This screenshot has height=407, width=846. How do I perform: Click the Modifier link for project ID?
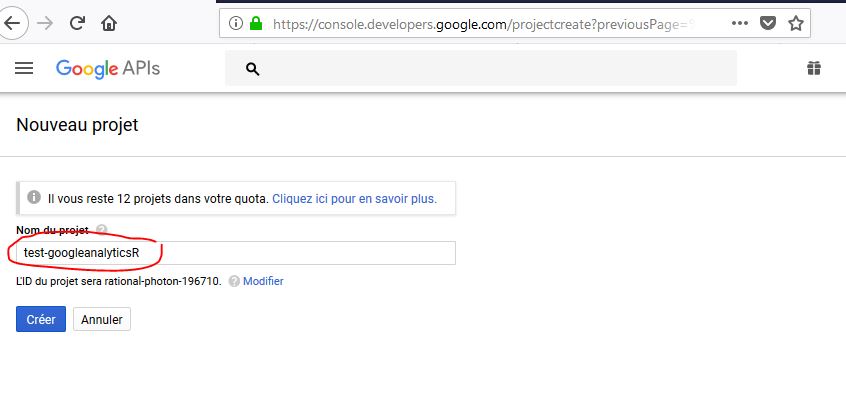[x=263, y=281]
